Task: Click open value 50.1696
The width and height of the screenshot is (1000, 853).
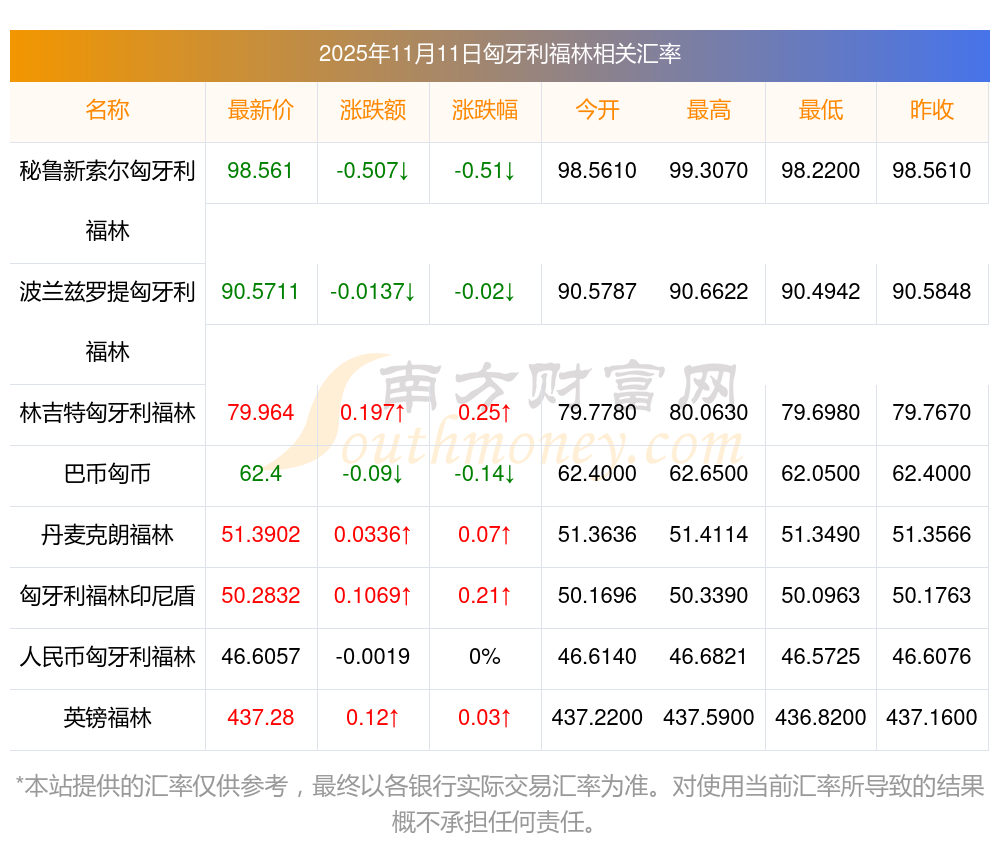Action: point(597,596)
